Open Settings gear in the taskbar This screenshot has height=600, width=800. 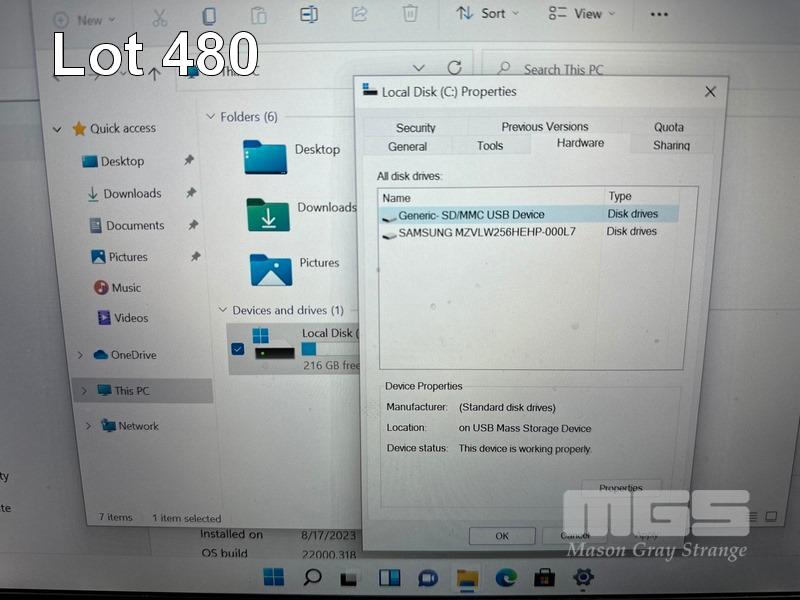pyautogui.click(x=583, y=577)
